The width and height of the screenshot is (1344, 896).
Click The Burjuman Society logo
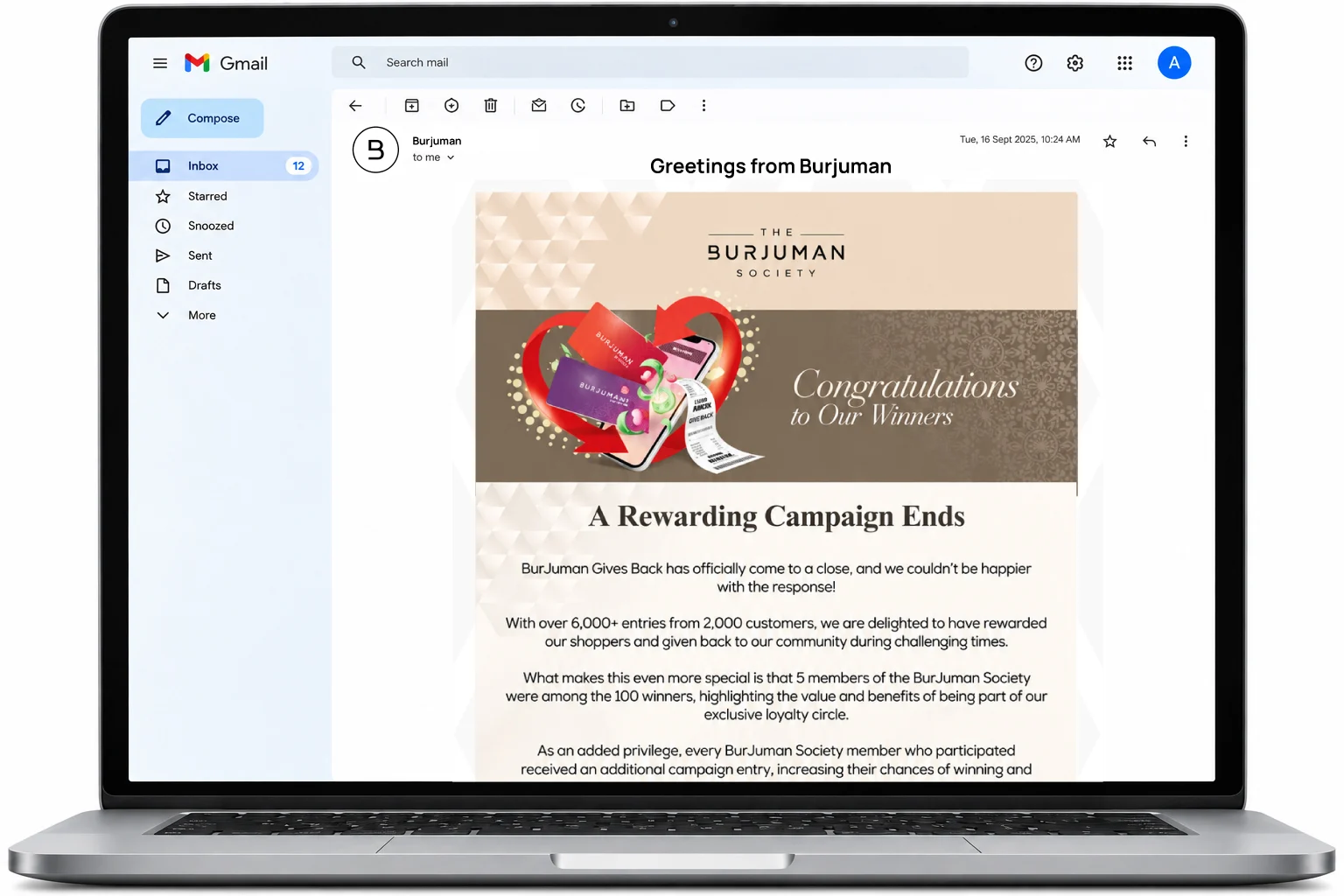(x=776, y=253)
